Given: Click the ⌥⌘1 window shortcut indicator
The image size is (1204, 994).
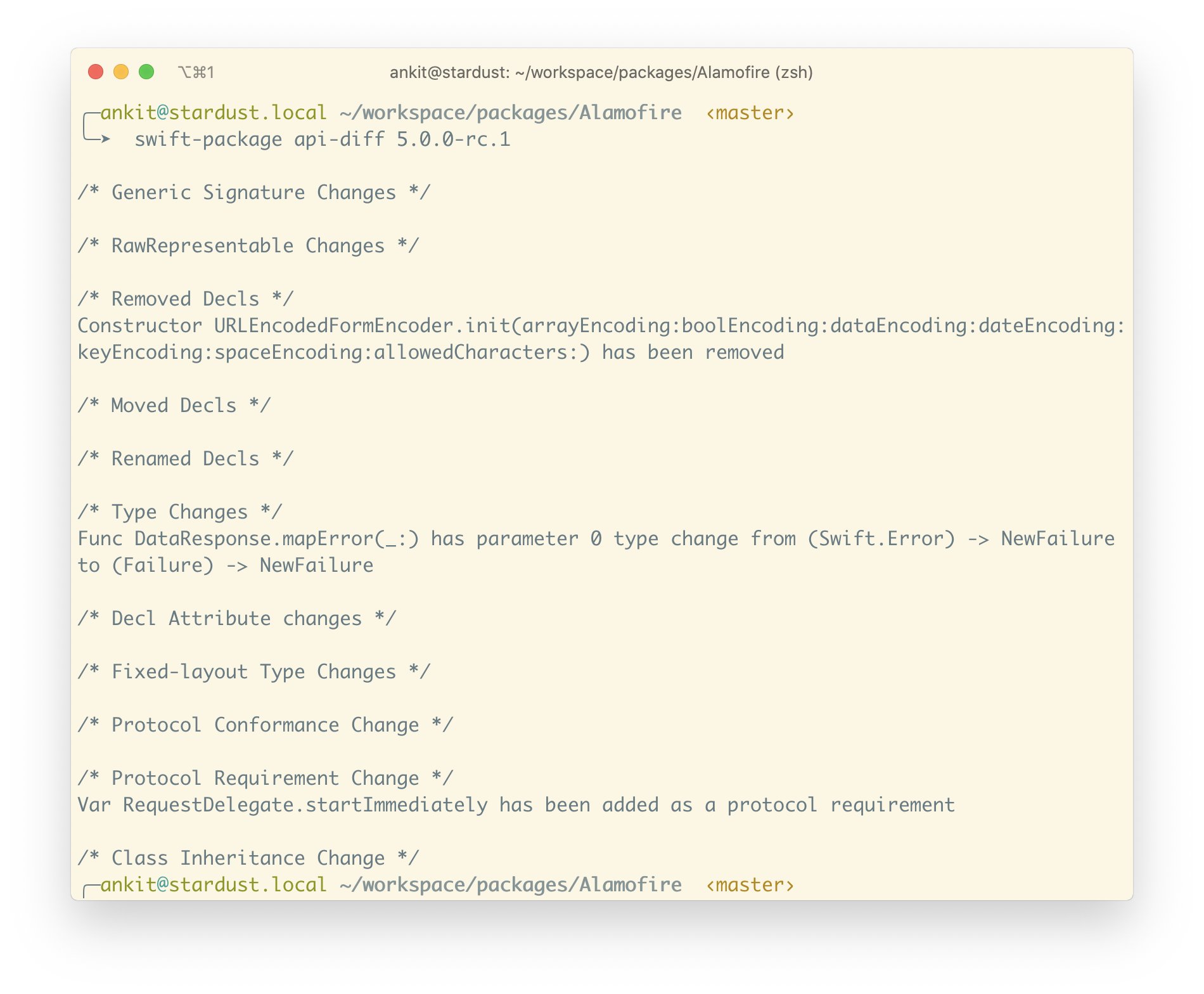Looking at the screenshot, I should (x=196, y=73).
